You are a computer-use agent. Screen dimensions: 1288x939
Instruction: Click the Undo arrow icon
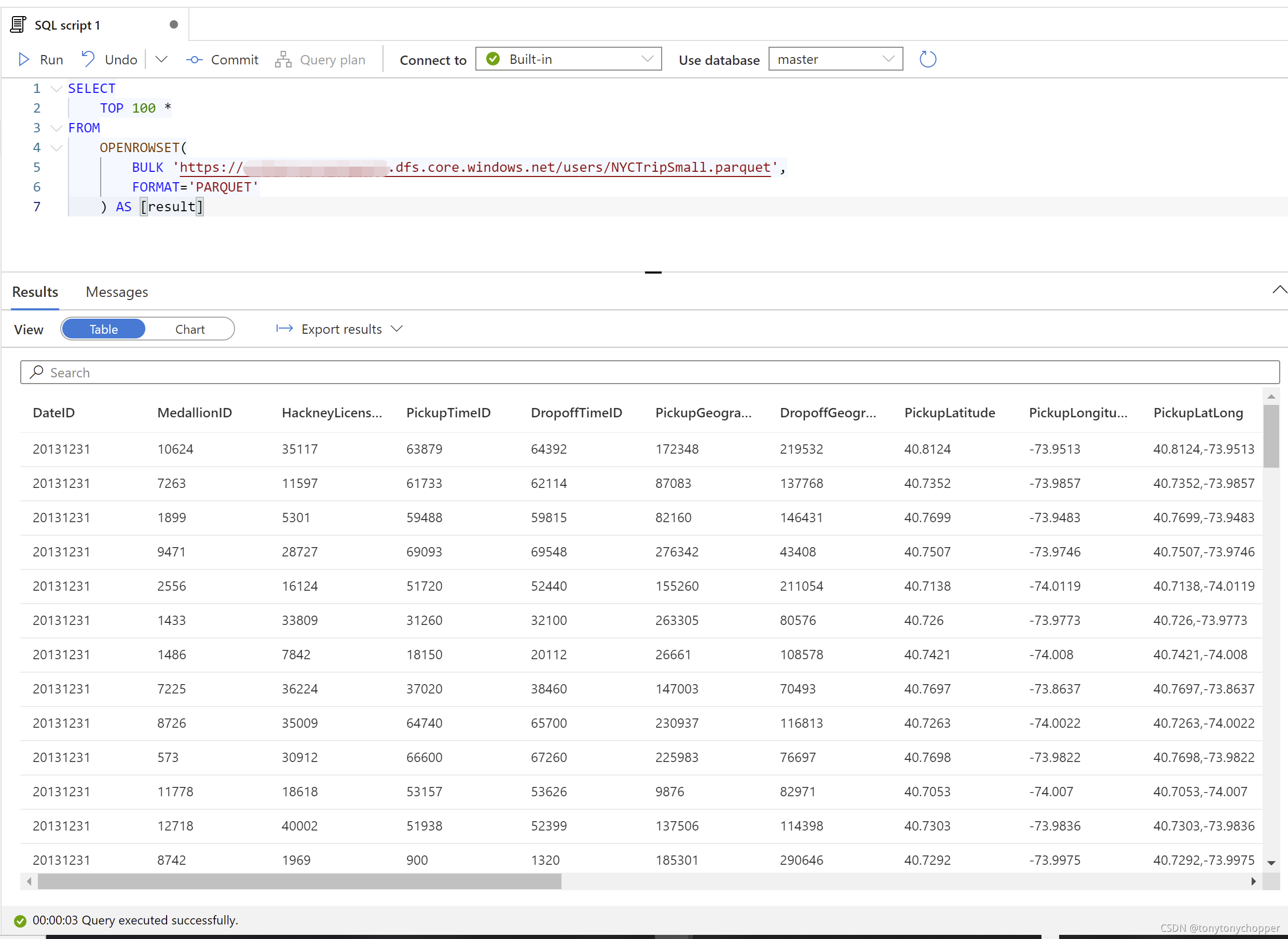(x=88, y=59)
